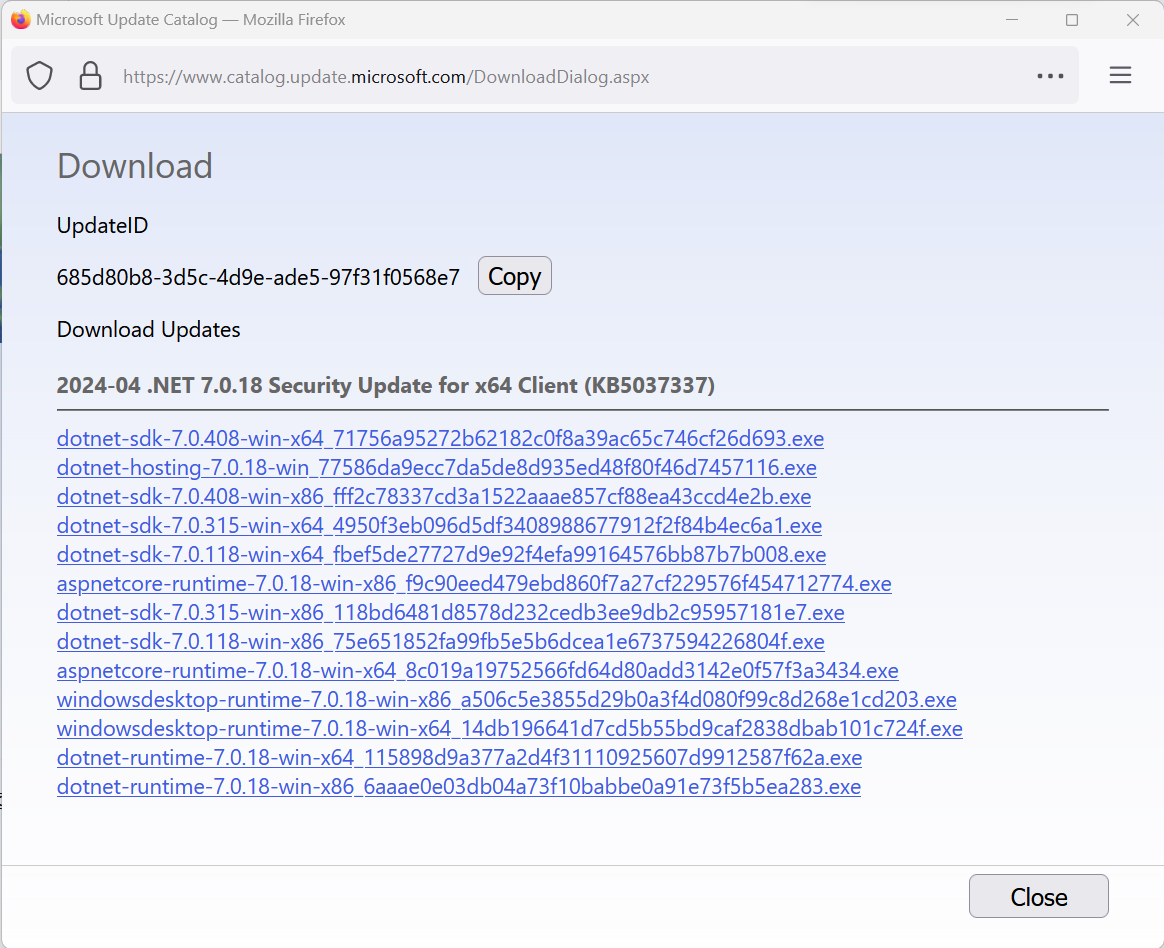
Task: Click the dotnet-runtime-7.0.18-win-x86 link
Action: [458, 787]
